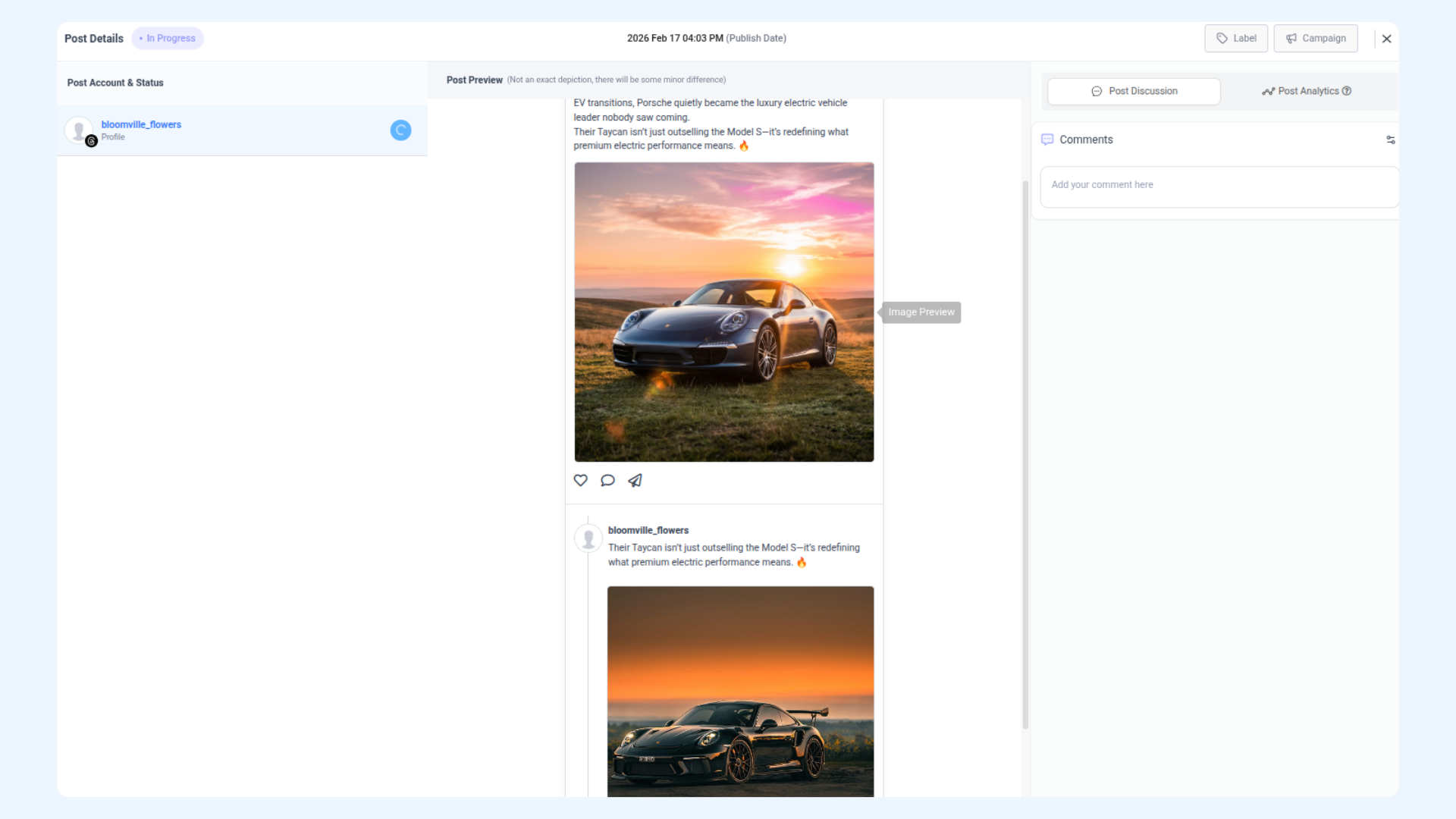Screen dimensions: 1456x819
Task: Open the Label button
Action: [1236, 39]
